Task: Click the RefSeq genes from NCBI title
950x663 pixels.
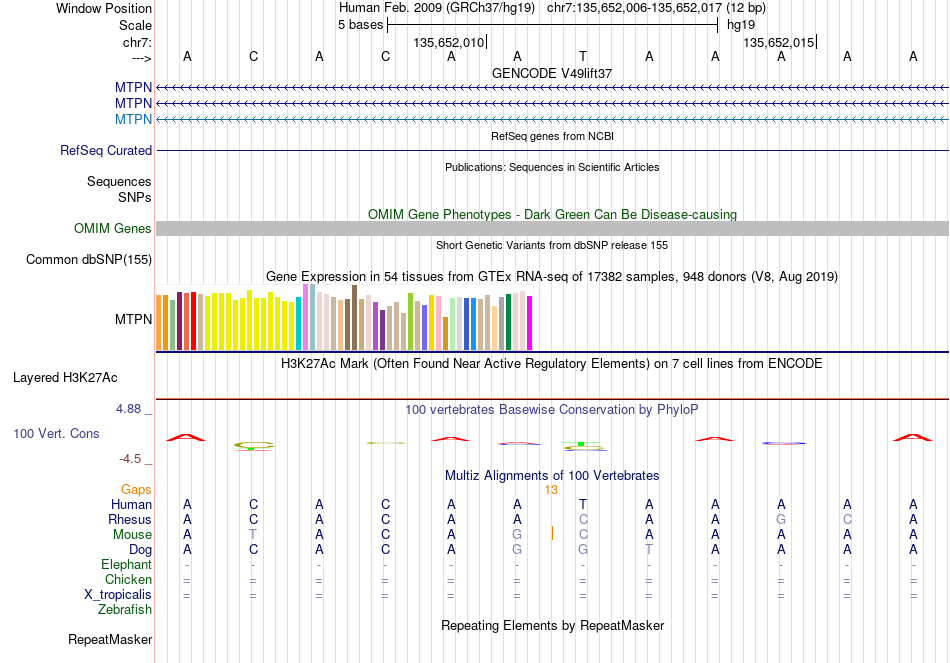Action: [552, 136]
